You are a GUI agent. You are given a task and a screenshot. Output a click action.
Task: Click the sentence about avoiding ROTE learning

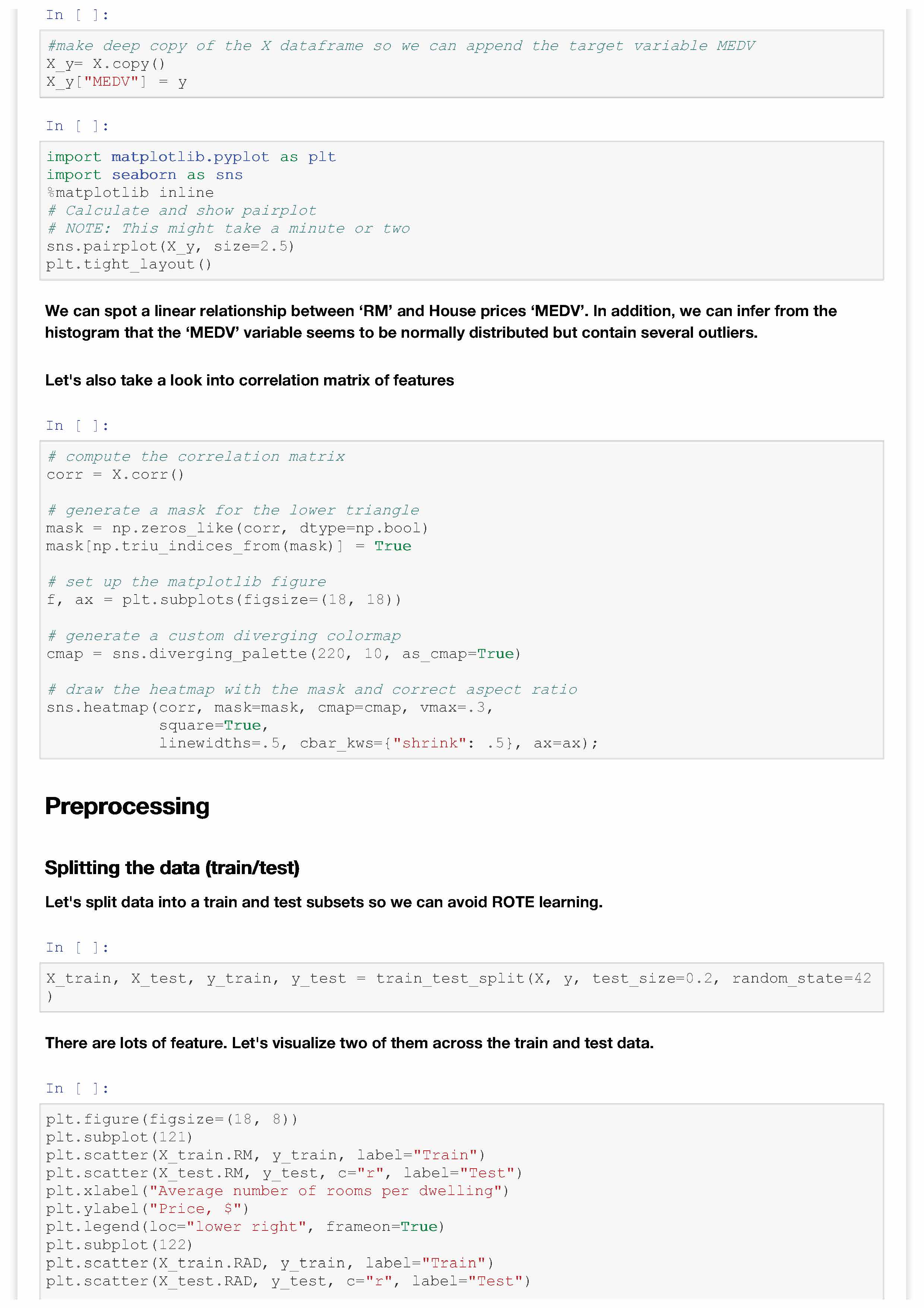[x=323, y=902]
